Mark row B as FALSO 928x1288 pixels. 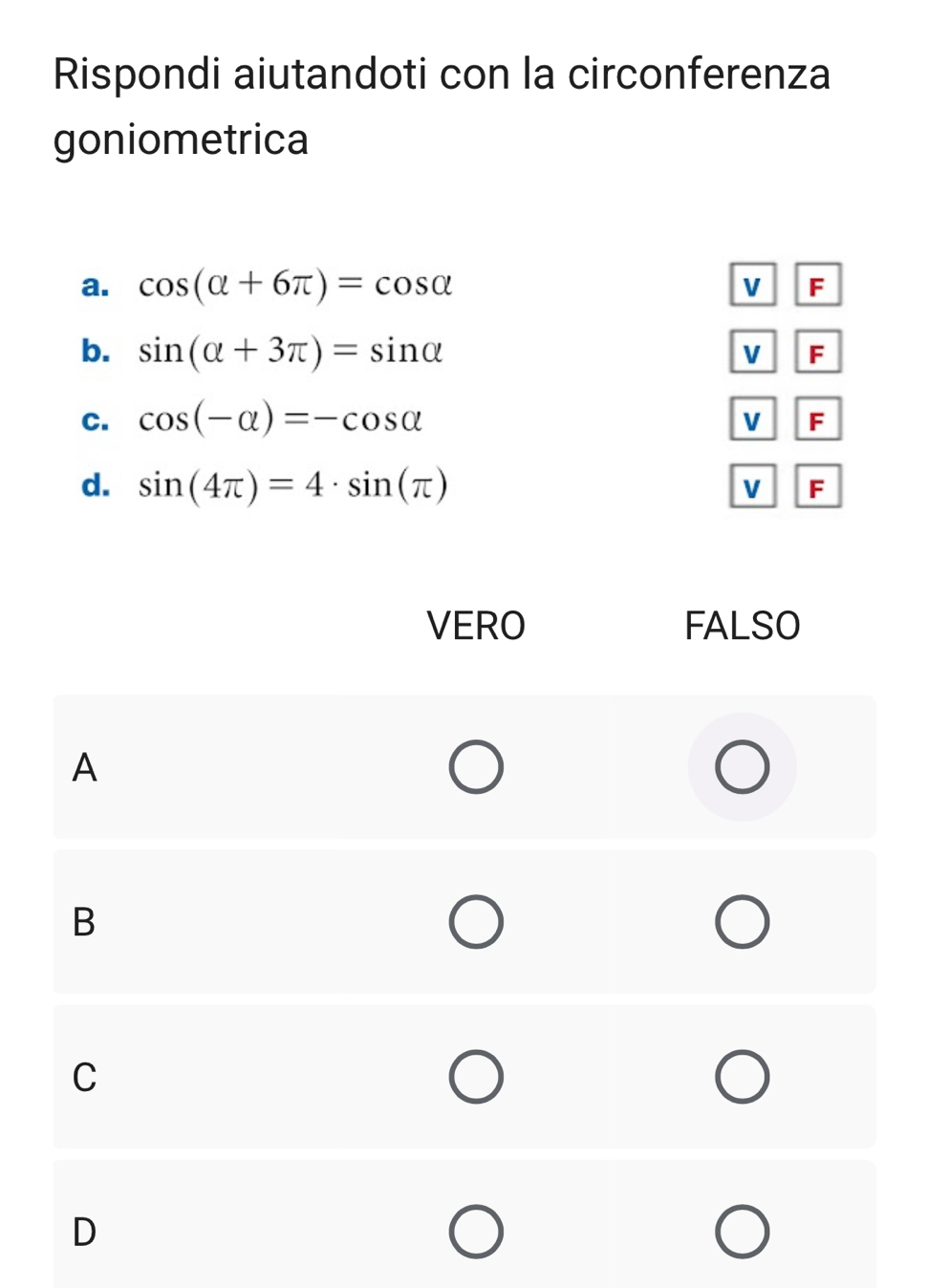(742, 922)
